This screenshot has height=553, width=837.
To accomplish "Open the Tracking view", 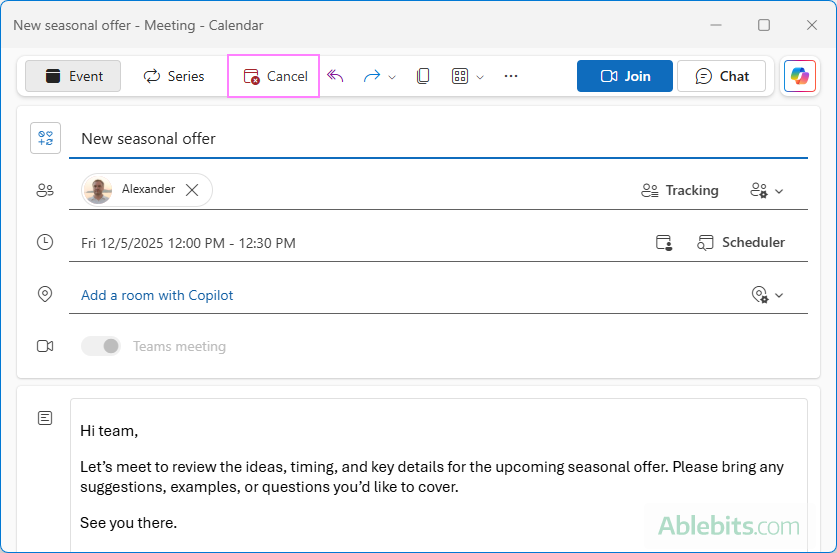I will [680, 191].
